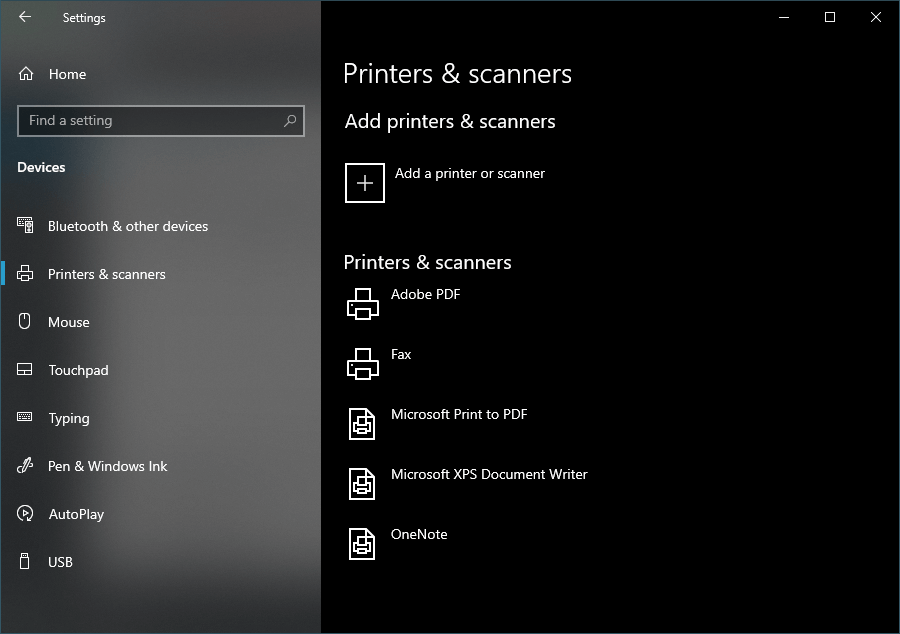The height and width of the screenshot is (634, 900).
Task: Select Microsoft Print to PDF entry
Action: point(459,414)
